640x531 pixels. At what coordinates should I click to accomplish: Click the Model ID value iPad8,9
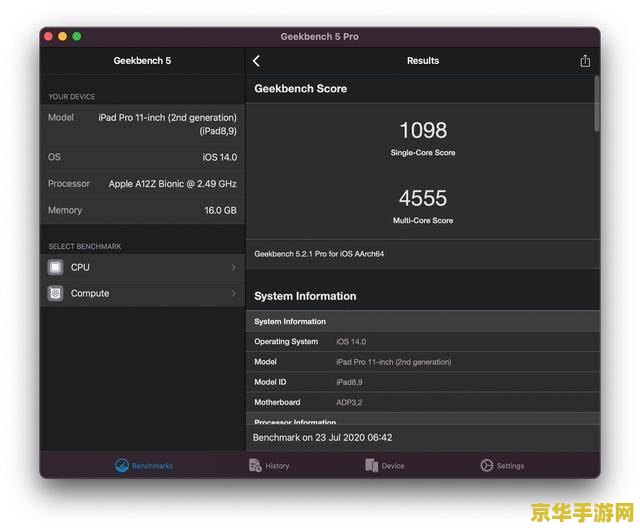[x=349, y=382]
